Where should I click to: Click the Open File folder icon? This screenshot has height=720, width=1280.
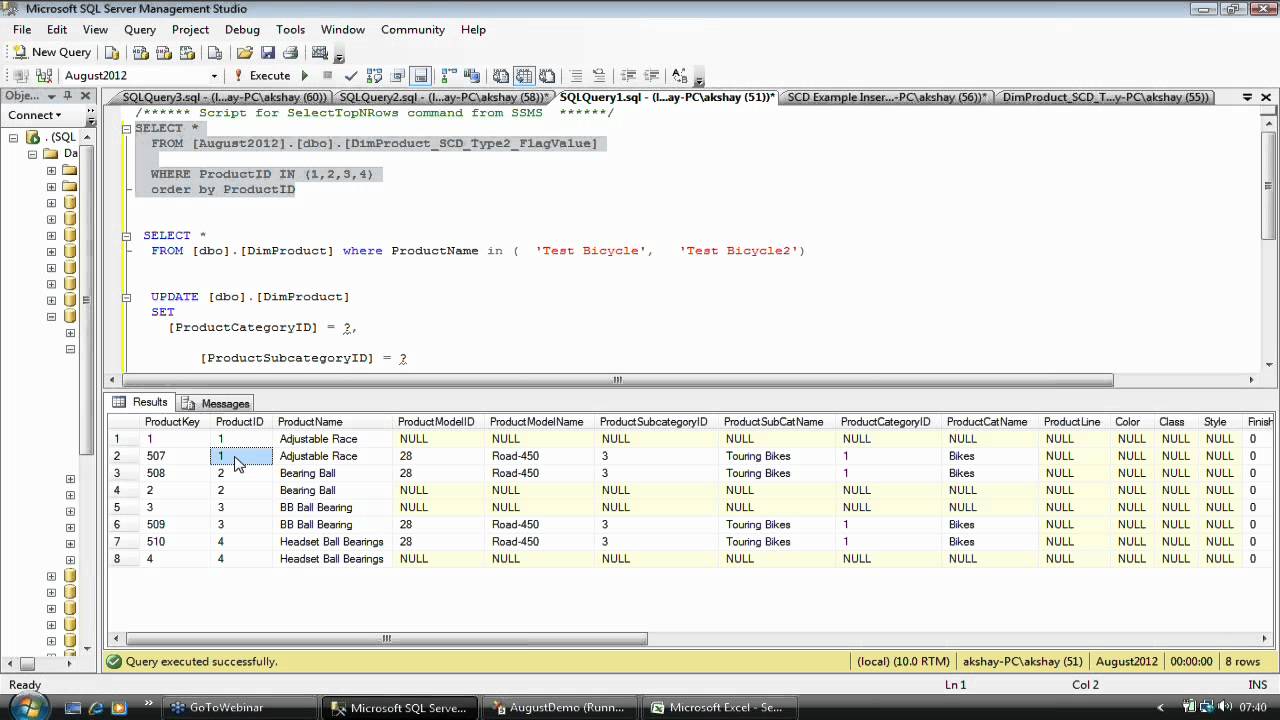(245, 52)
